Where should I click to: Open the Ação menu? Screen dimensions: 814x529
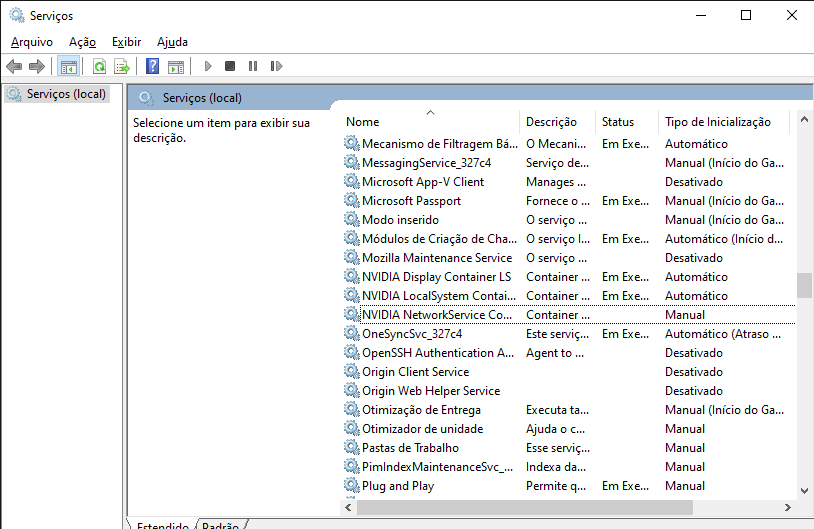83,42
